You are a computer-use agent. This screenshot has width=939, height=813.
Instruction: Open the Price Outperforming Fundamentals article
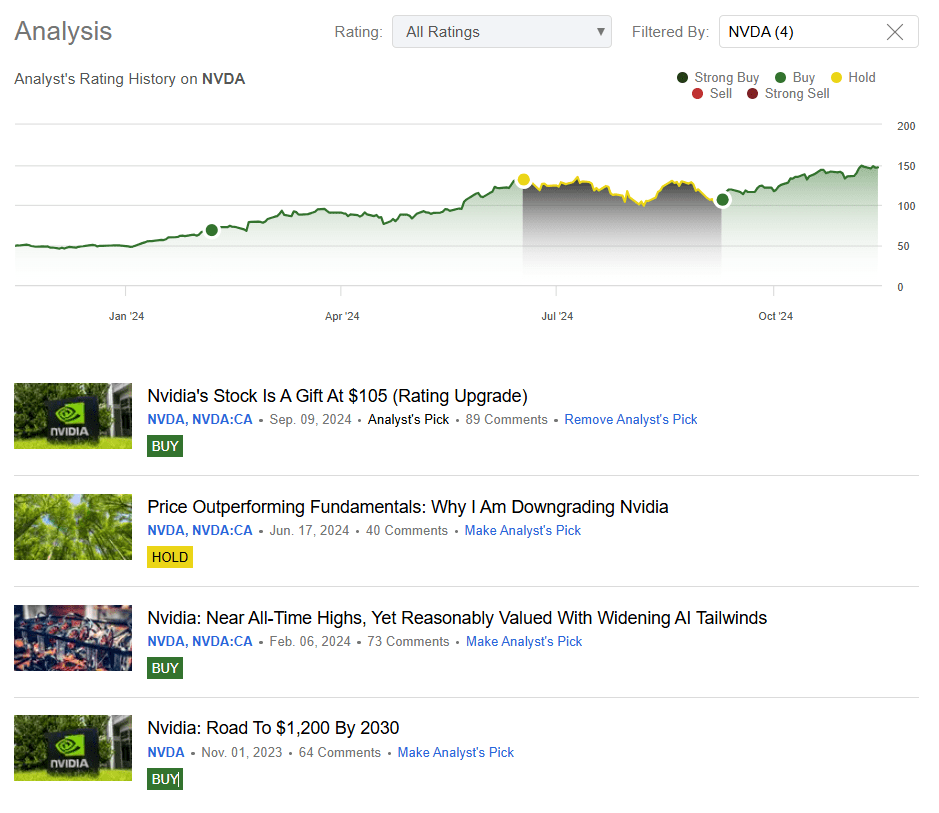407,507
